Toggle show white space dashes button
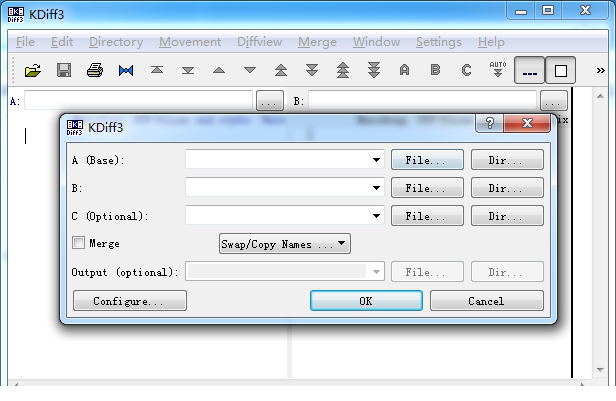616x401 pixels. click(x=530, y=71)
